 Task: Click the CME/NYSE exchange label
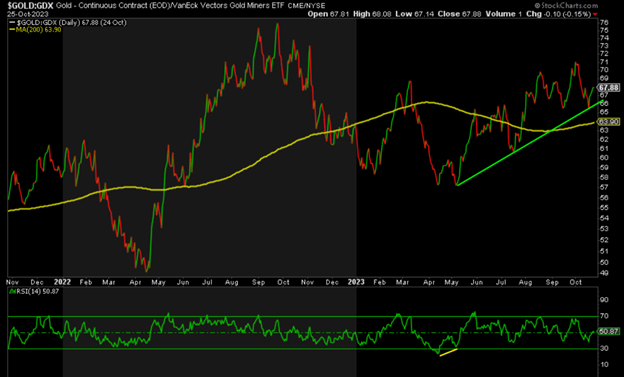click(x=306, y=6)
